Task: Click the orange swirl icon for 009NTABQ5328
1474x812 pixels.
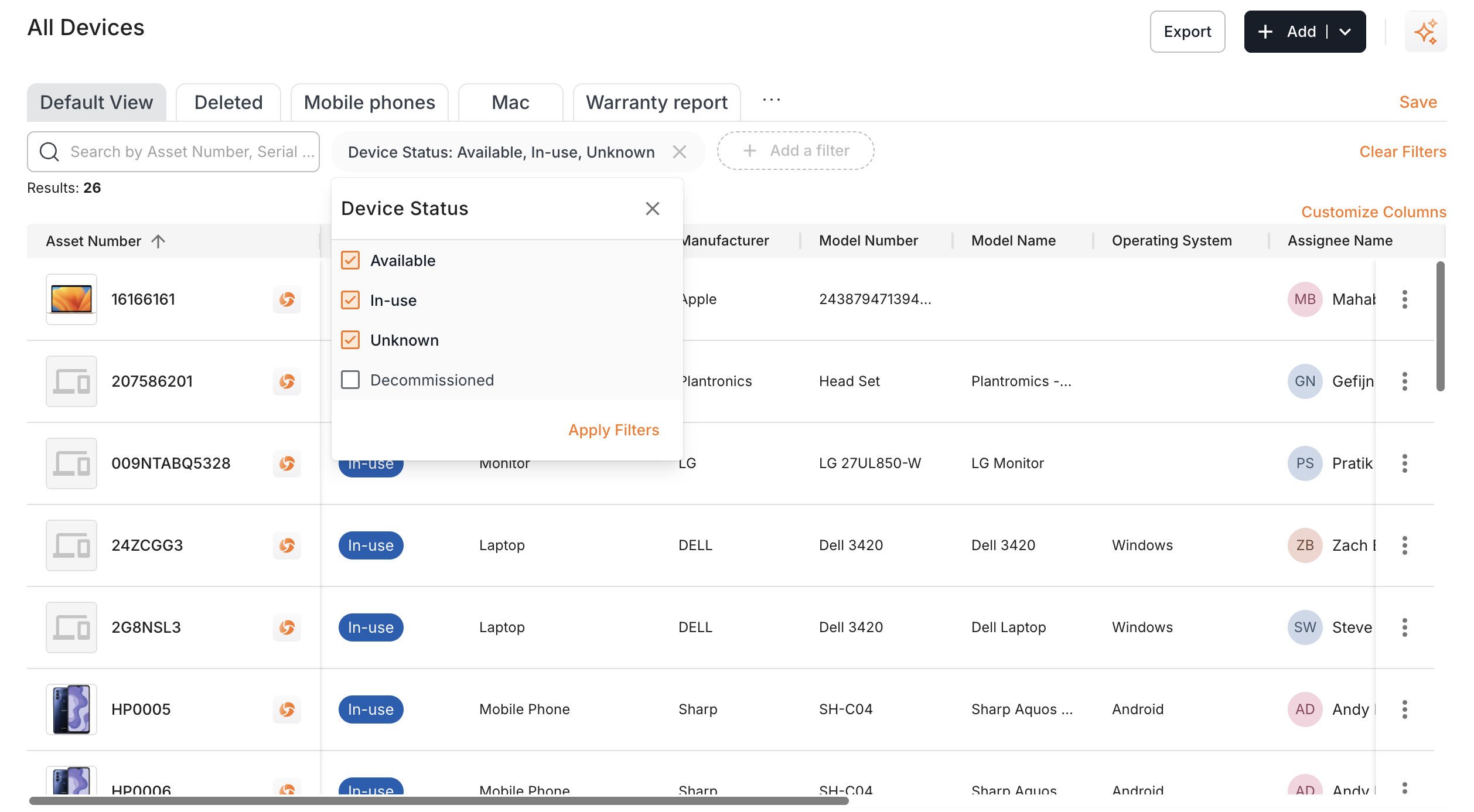Action: click(x=287, y=463)
